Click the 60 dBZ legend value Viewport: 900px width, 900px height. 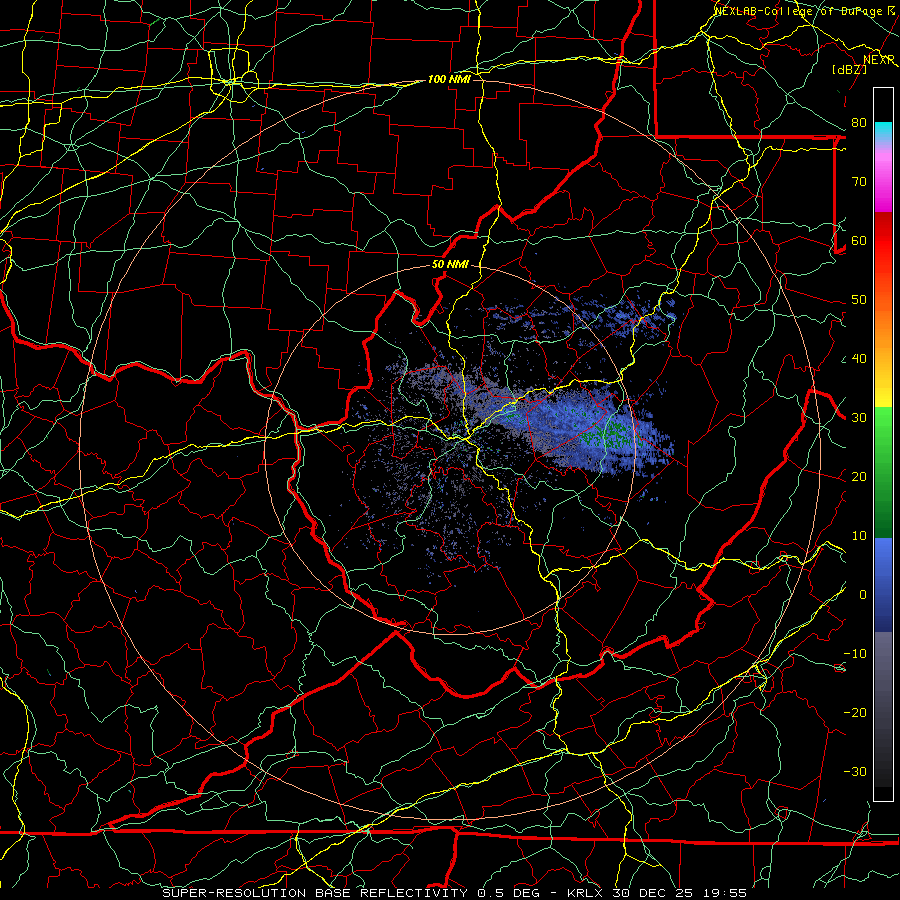tap(859, 240)
